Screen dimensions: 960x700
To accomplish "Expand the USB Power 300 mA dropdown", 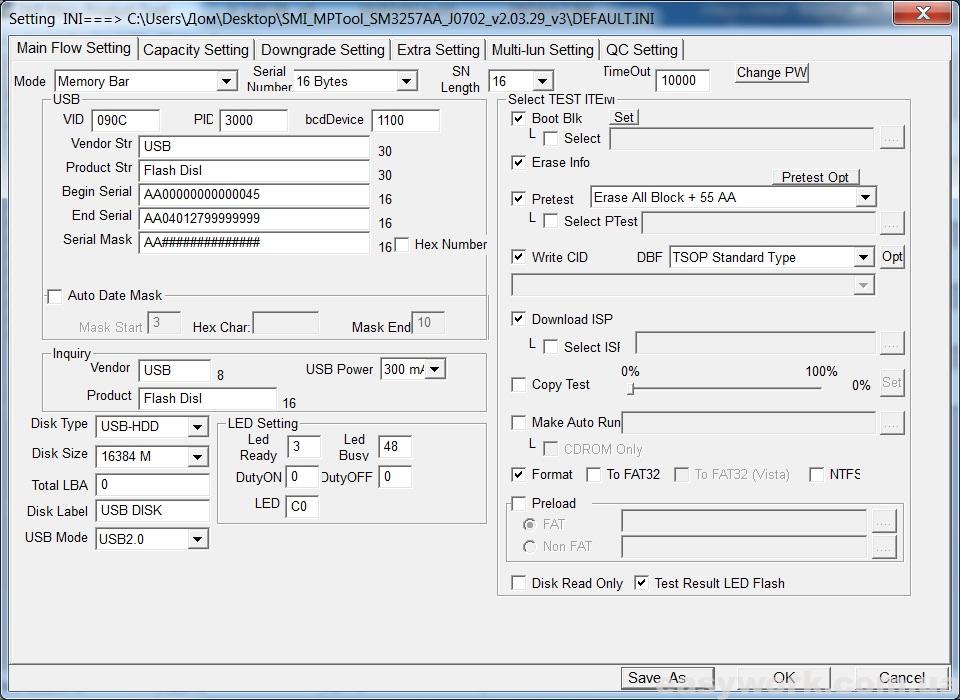I will [435, 369].
